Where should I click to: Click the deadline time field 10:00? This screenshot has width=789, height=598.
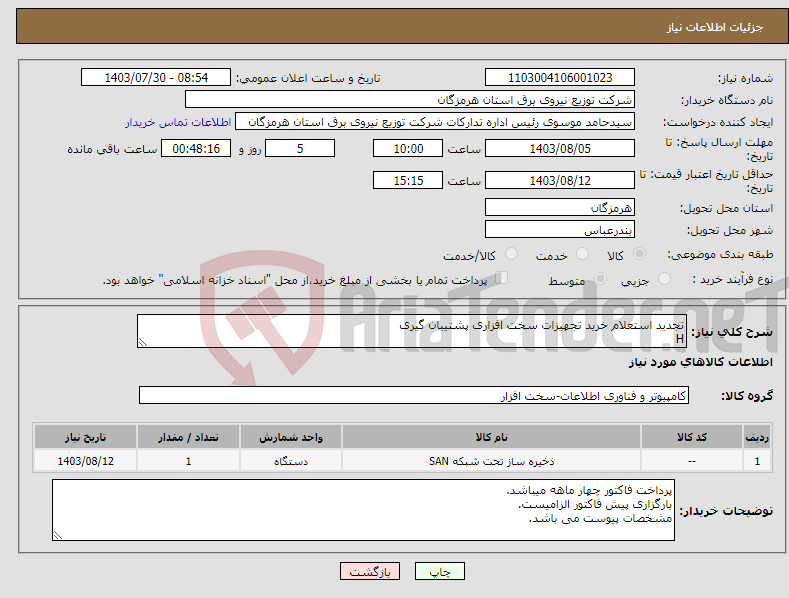click(x=408, y=148)
